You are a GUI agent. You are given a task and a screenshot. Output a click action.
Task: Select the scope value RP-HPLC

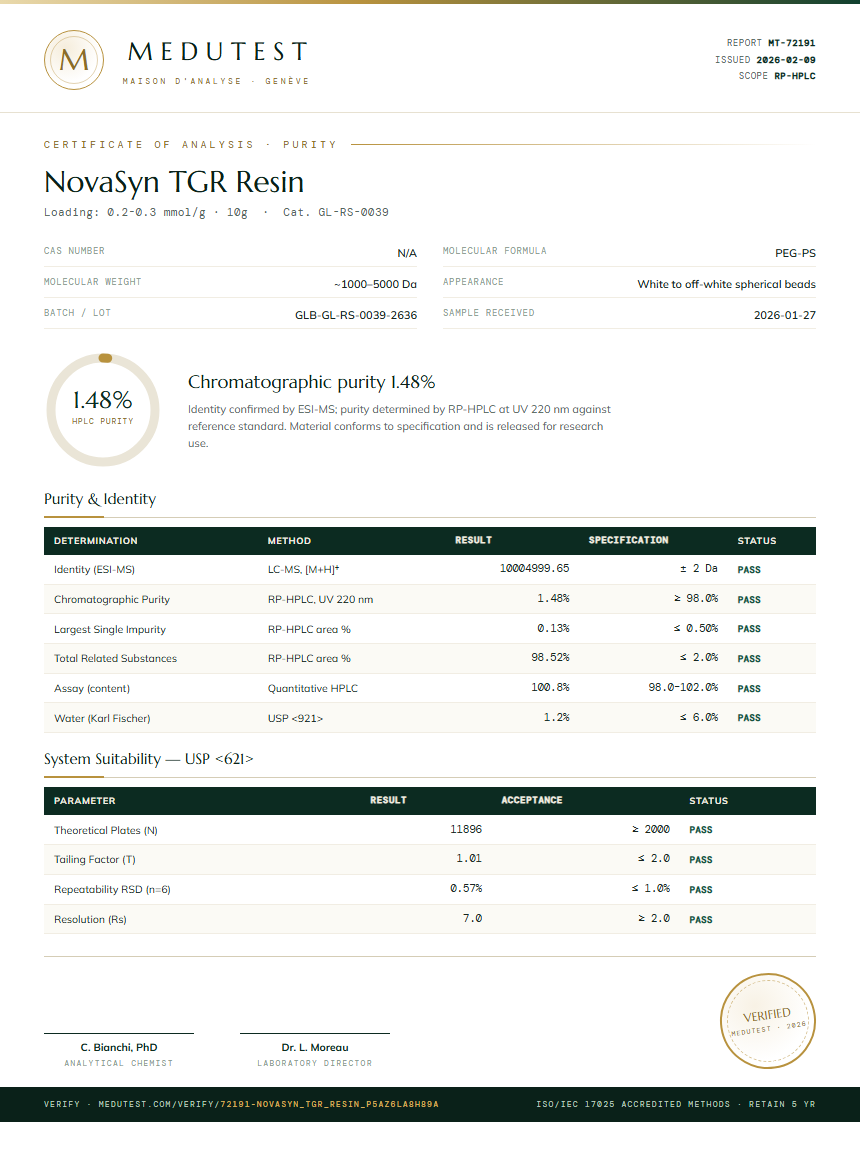click(x=795, y=76)
